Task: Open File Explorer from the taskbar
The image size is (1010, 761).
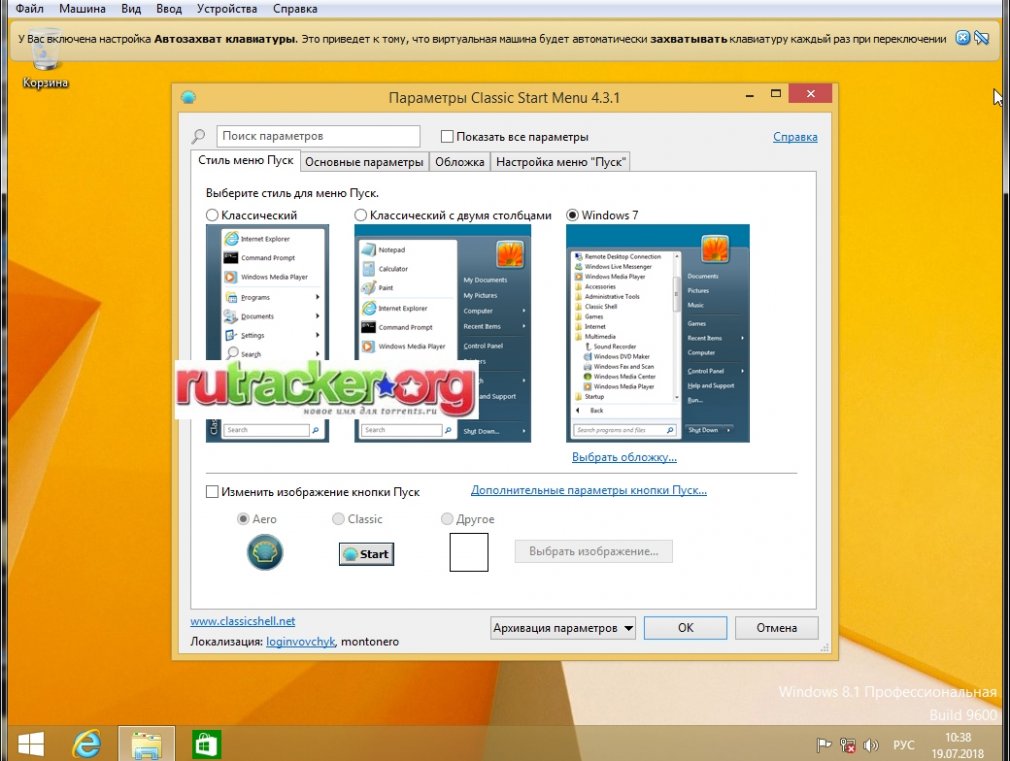Action: [146, 744]
